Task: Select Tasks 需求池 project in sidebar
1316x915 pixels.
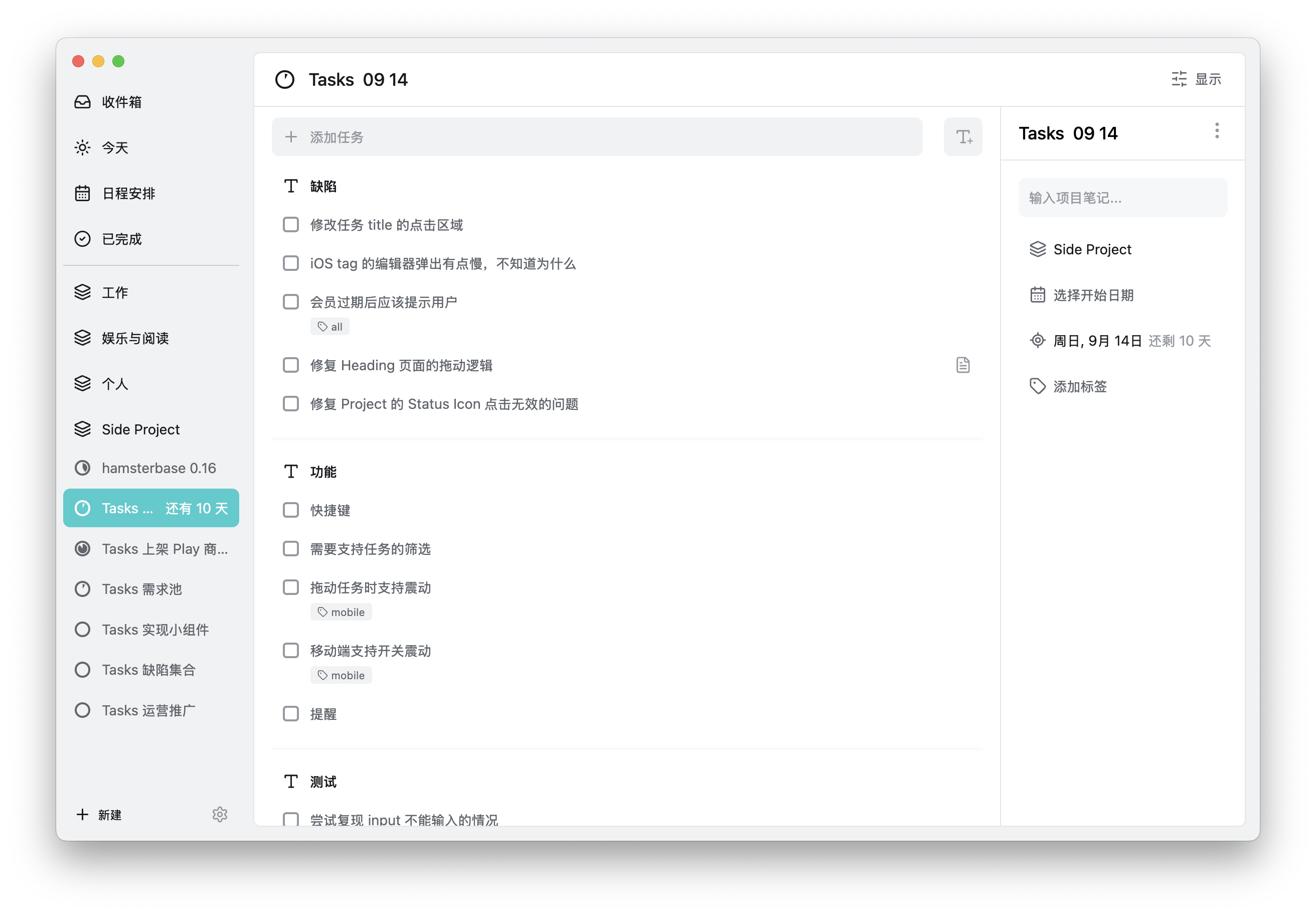Action: 141,589
